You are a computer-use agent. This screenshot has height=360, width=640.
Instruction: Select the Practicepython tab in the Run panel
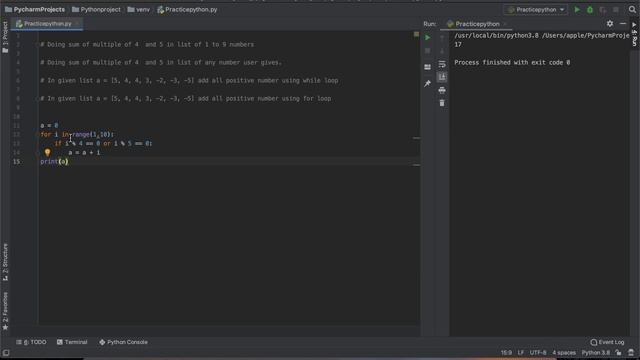coord(477,24)
